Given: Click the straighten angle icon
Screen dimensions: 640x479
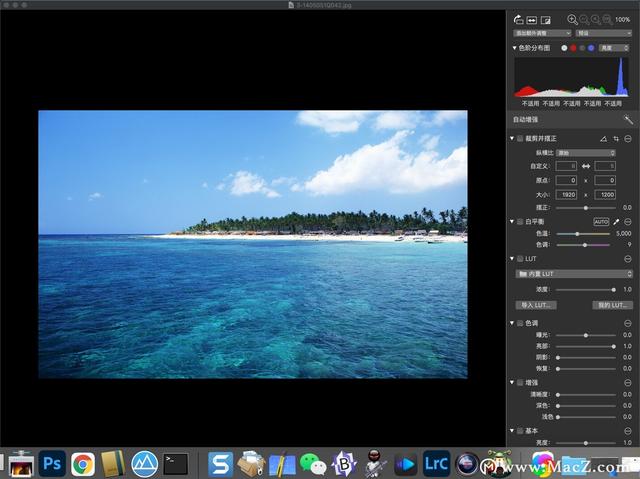Looking at the screenshot, I should tap(603, 139).
